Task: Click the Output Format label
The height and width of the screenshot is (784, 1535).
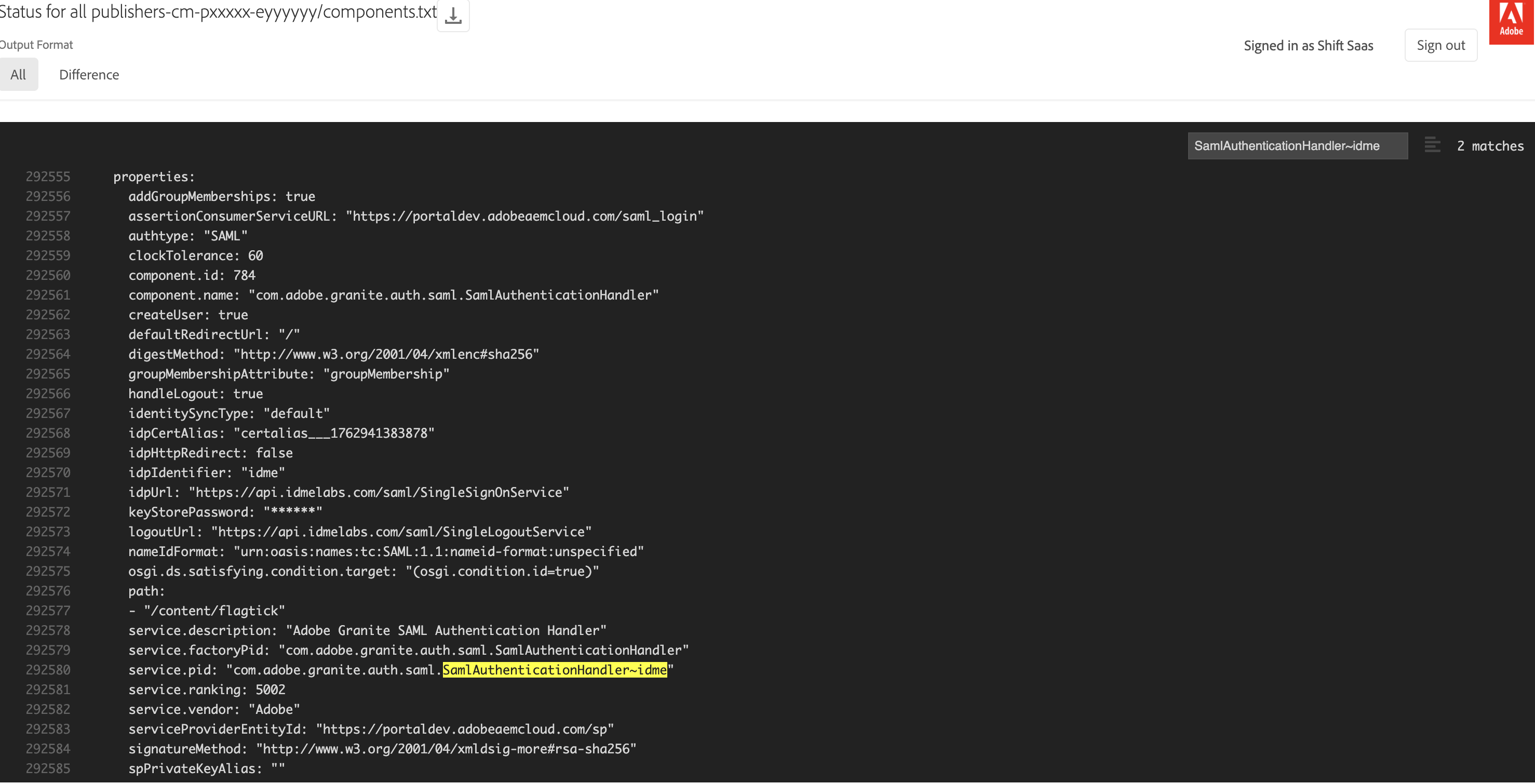Action: pos(36,45)
